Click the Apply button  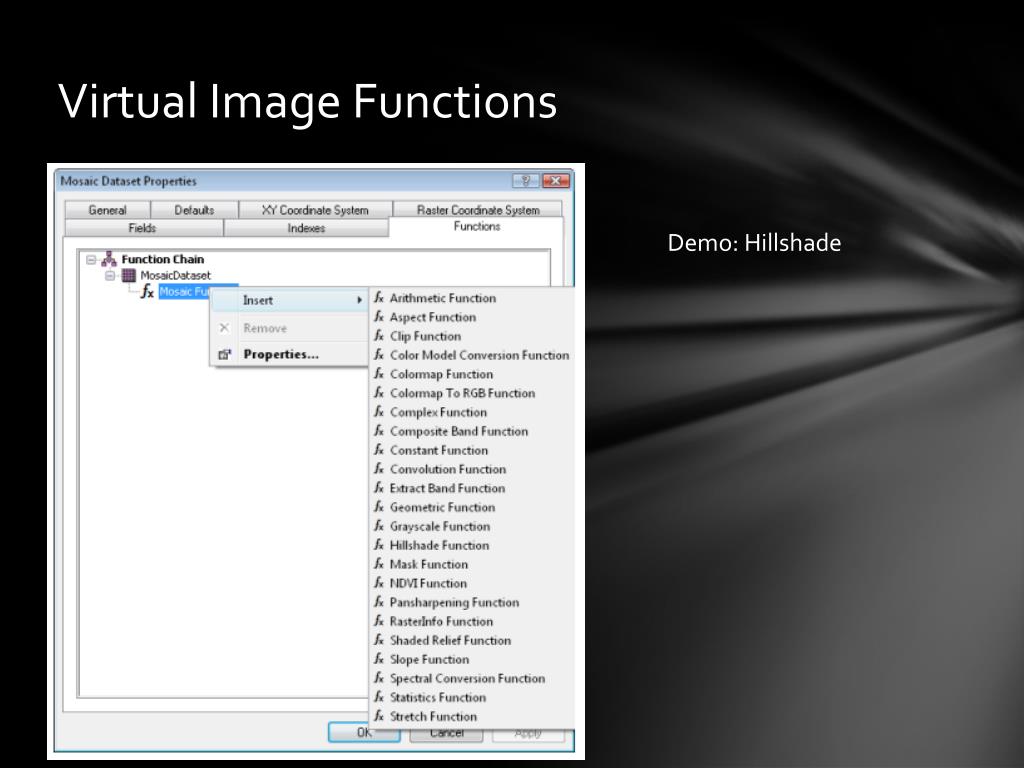(528, 733)
